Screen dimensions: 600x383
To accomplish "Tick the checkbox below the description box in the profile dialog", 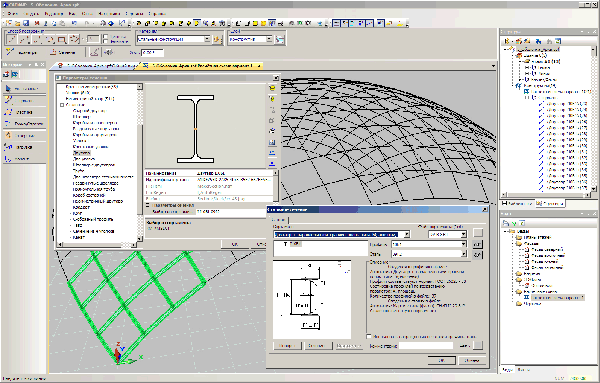I will tap(369, 336).
